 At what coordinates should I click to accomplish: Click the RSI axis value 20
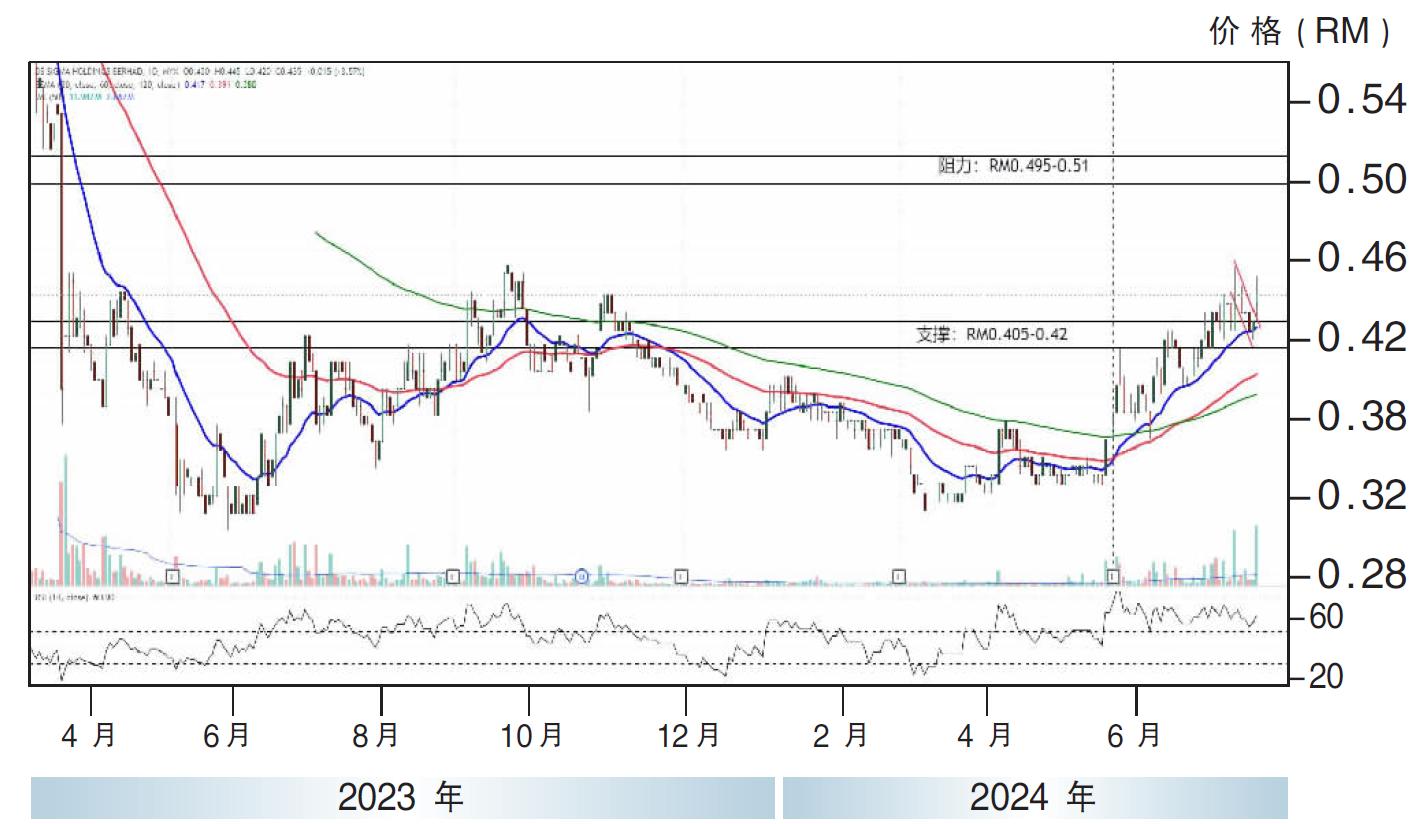1326,679
